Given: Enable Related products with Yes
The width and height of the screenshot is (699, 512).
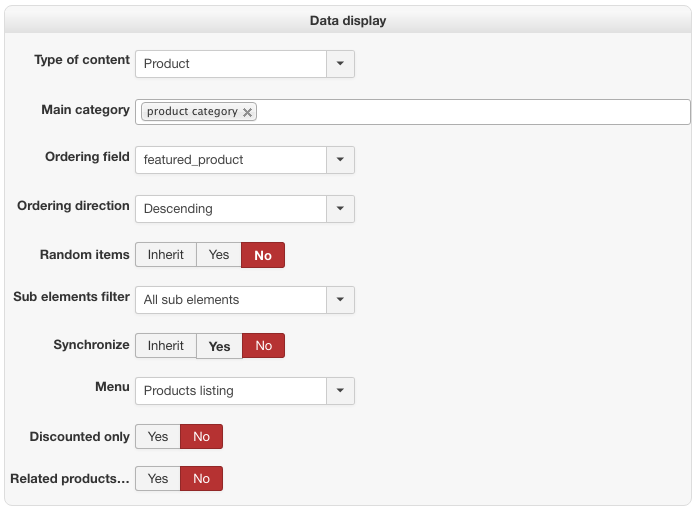Looking at the screenshot, I should pos(158,479).
